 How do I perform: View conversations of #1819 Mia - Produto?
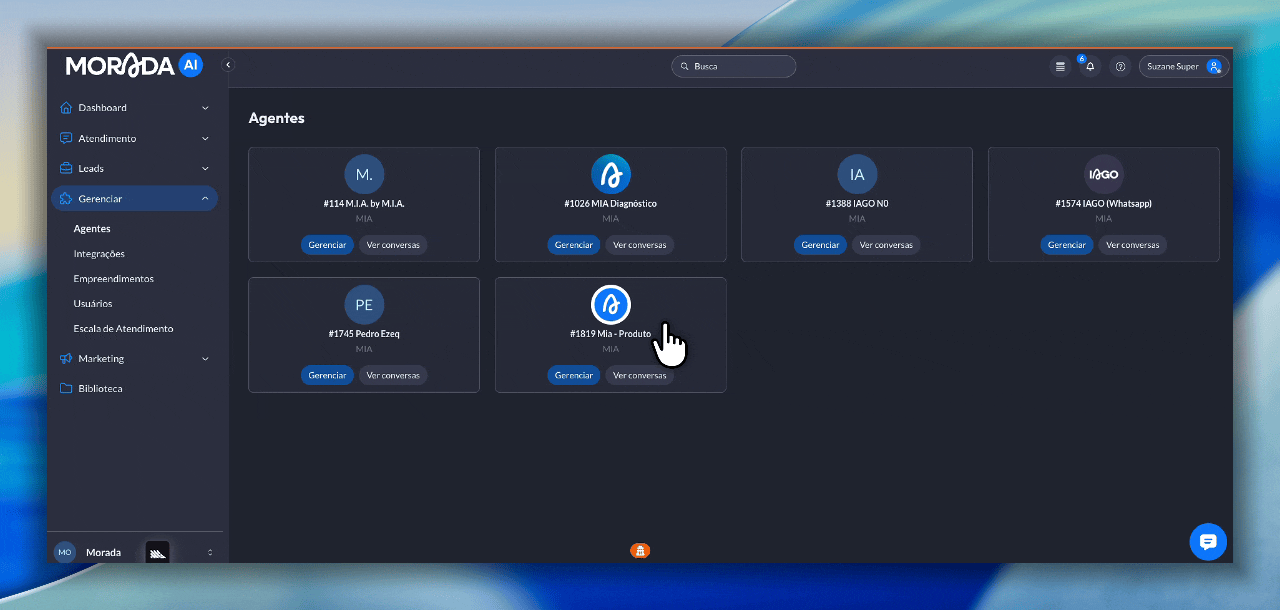coord(640,376)
